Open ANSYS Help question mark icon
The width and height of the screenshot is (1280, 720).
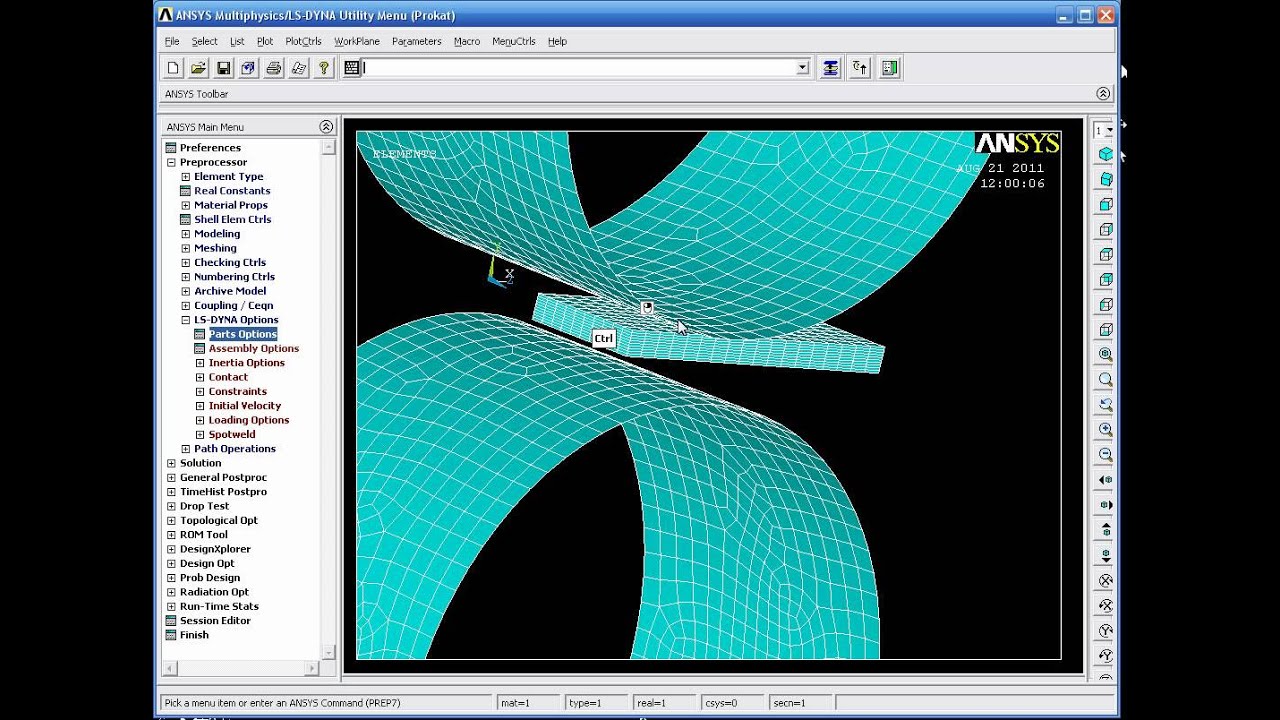[x=323, y=68]
